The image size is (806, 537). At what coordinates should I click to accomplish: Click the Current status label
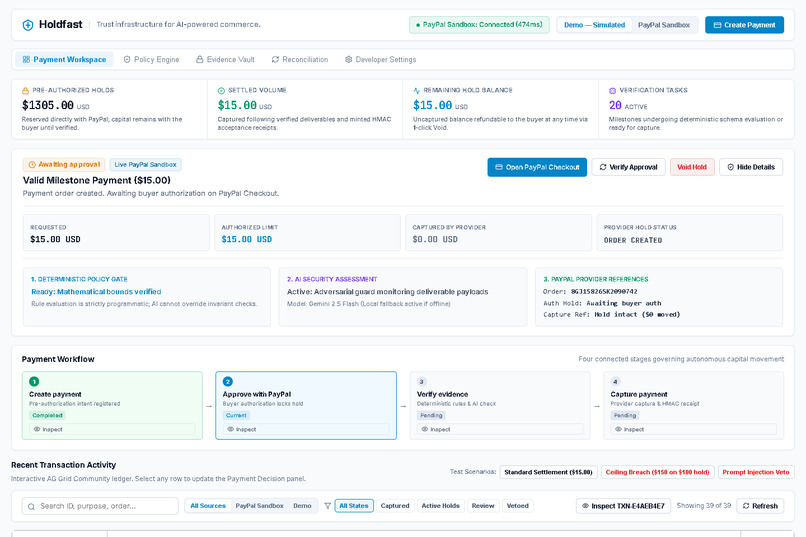click(236, 415)
